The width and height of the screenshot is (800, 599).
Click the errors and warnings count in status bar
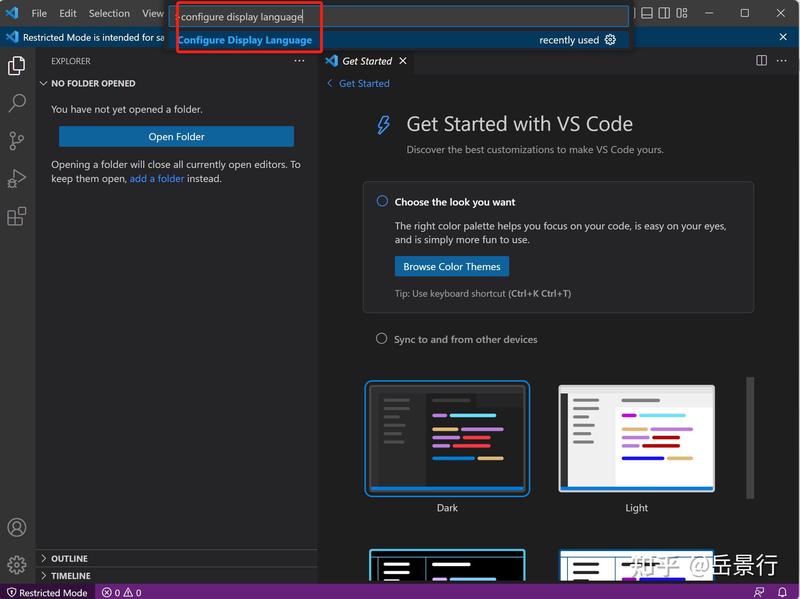121,592
